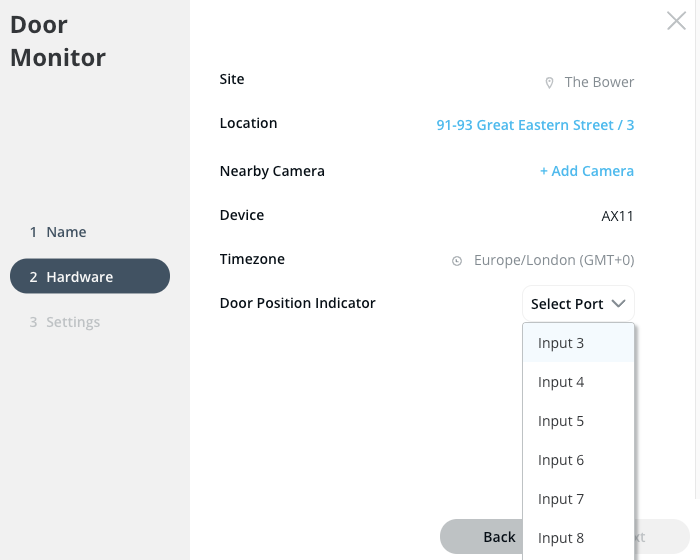The height and width of the screenshot is (560, 700).
Task: Select Input 5 as the port
Action: click(x=561, y=421)
